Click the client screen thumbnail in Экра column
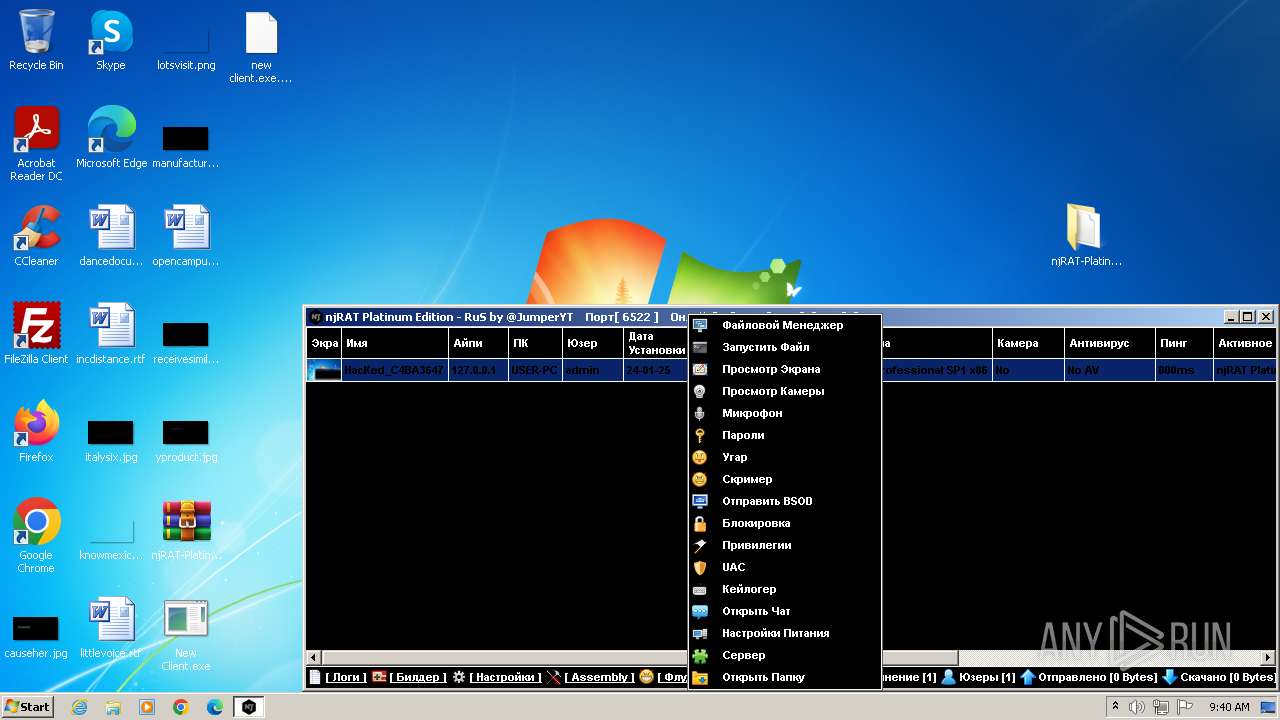 point(324,370)
